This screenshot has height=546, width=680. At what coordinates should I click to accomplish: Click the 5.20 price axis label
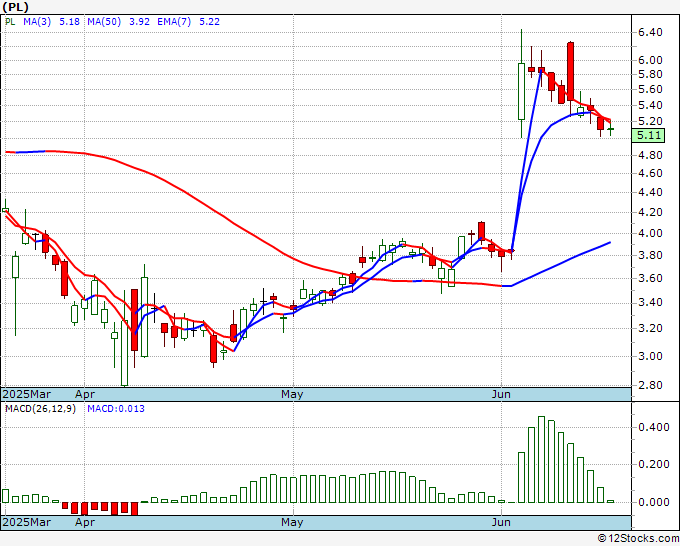[x=650, y=121]
